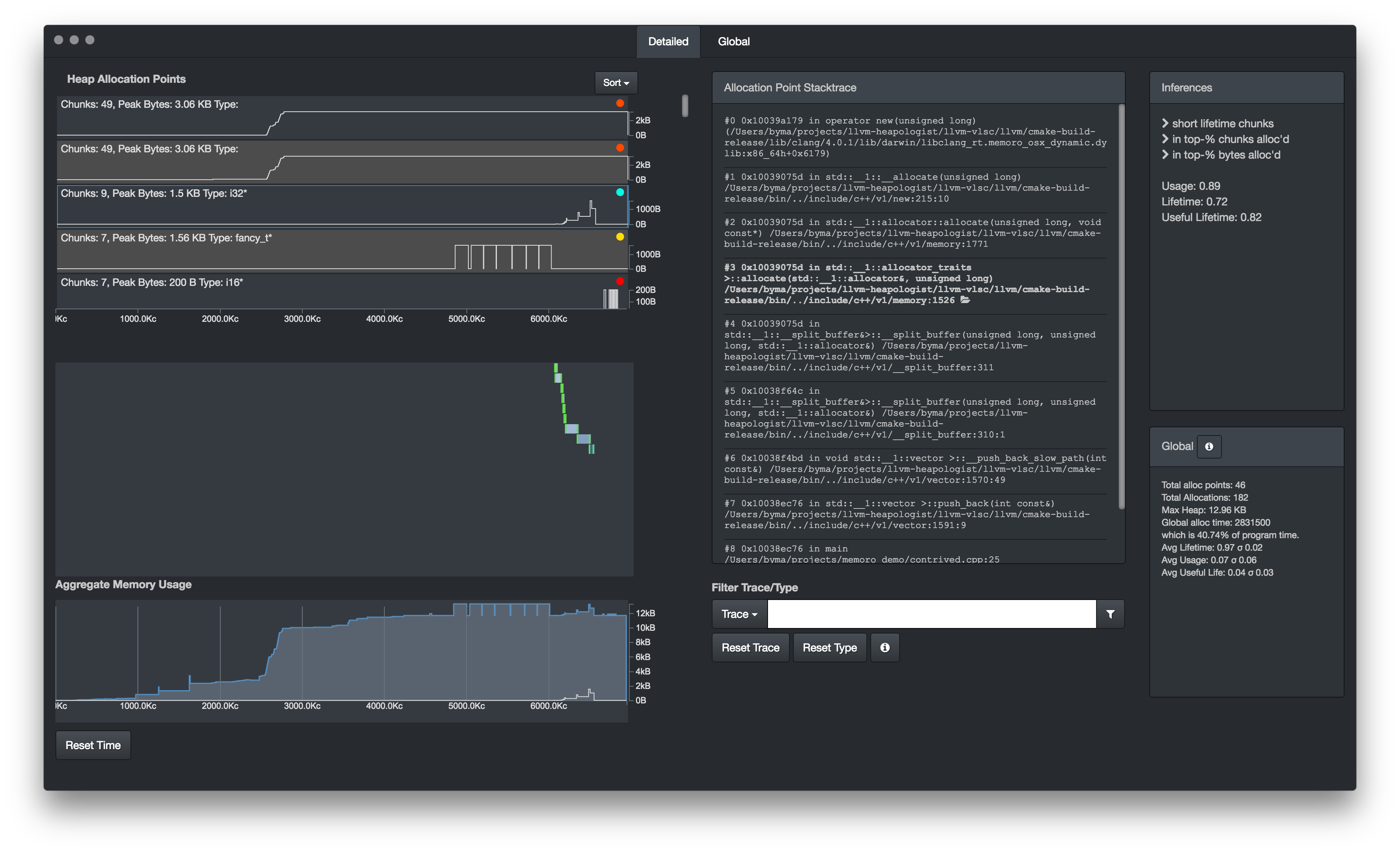
Task: Click the info icon beside Global heading
Action: (1209, 446)
